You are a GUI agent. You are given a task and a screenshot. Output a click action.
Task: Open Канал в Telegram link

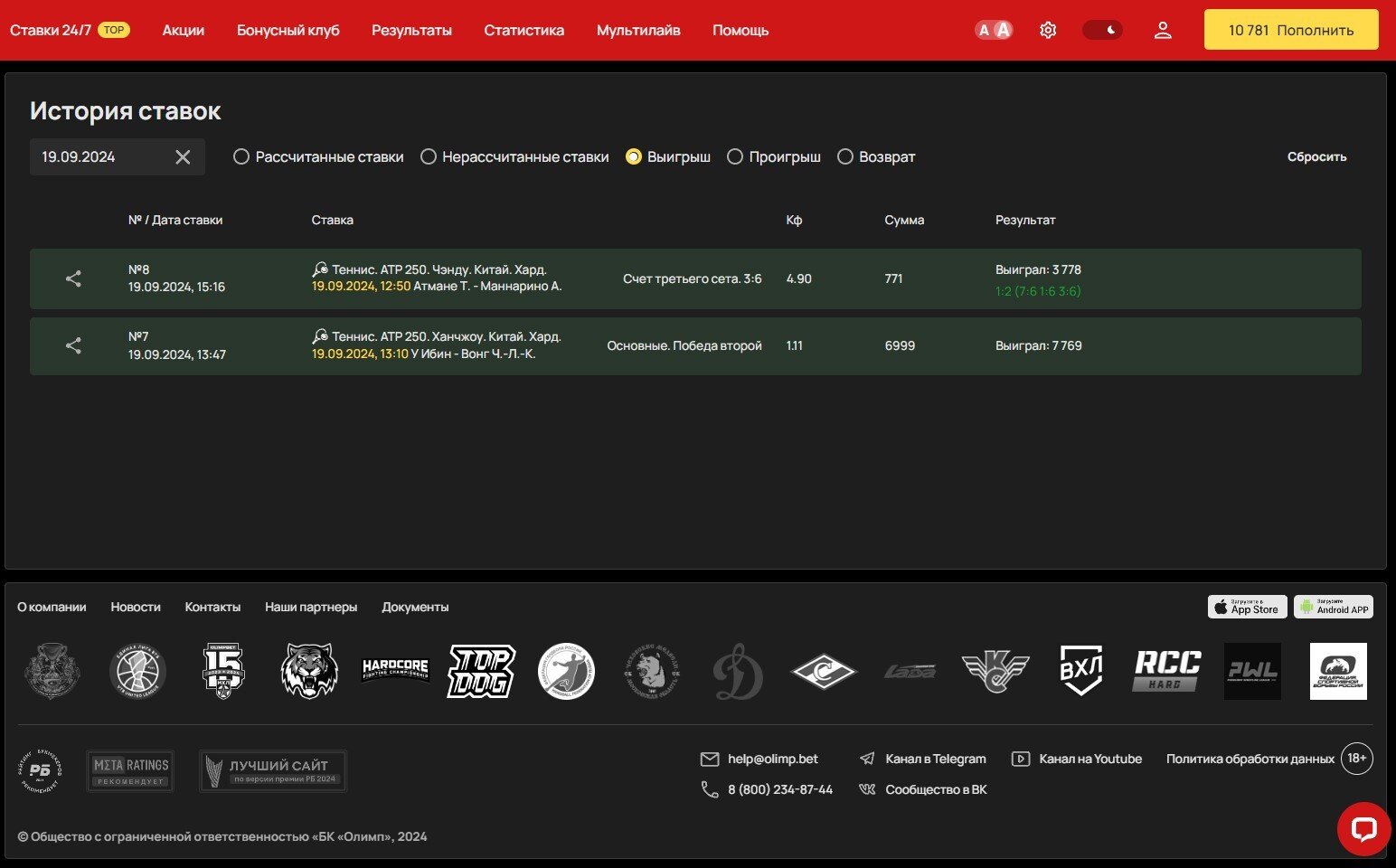point(935,759)
